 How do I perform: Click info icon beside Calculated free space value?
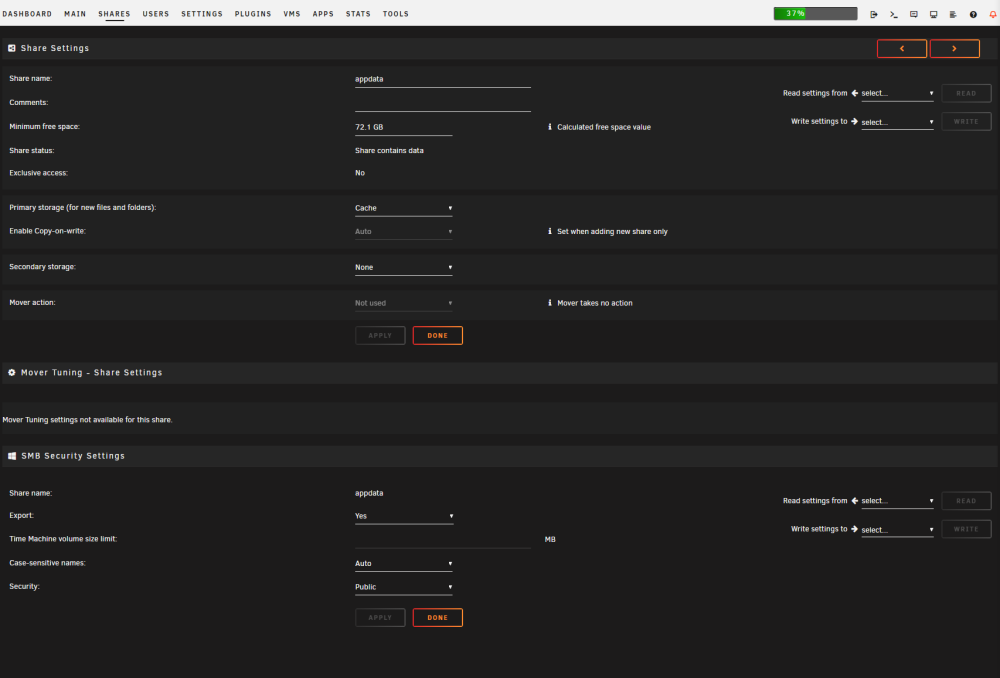[550, 127]
